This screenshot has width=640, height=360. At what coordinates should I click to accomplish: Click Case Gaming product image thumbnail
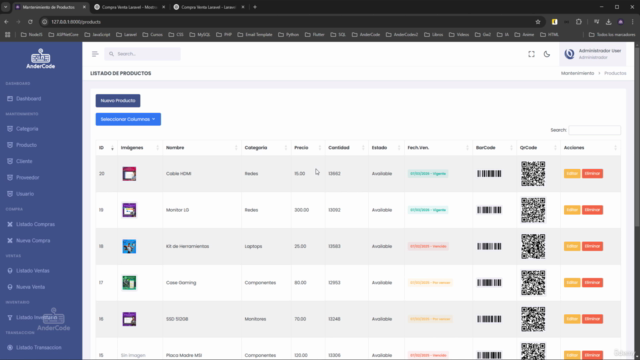(x=129, y=283)
